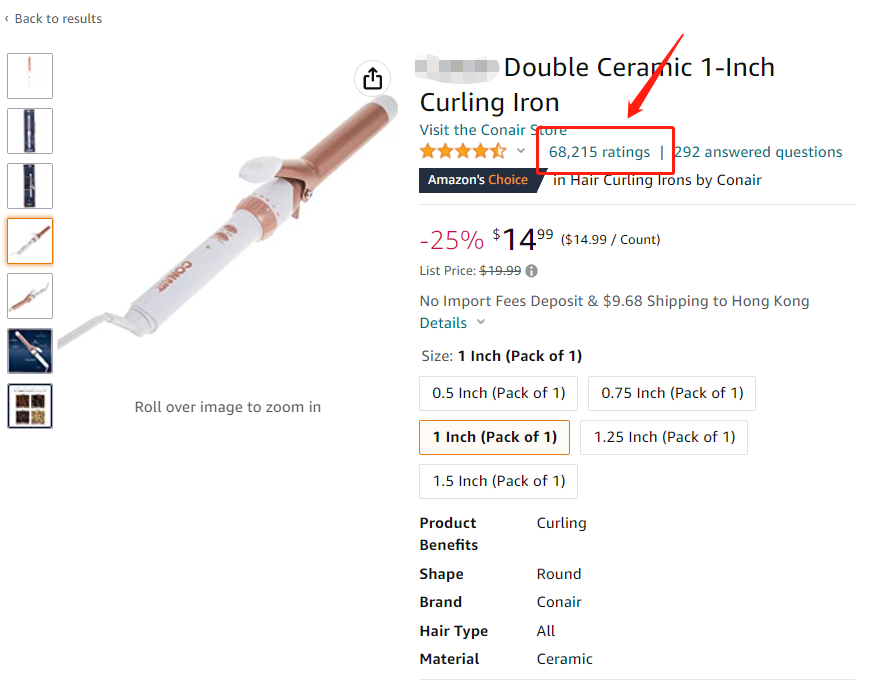
Task: Select the second product thumbnail
Action: (x=30, y=131)
